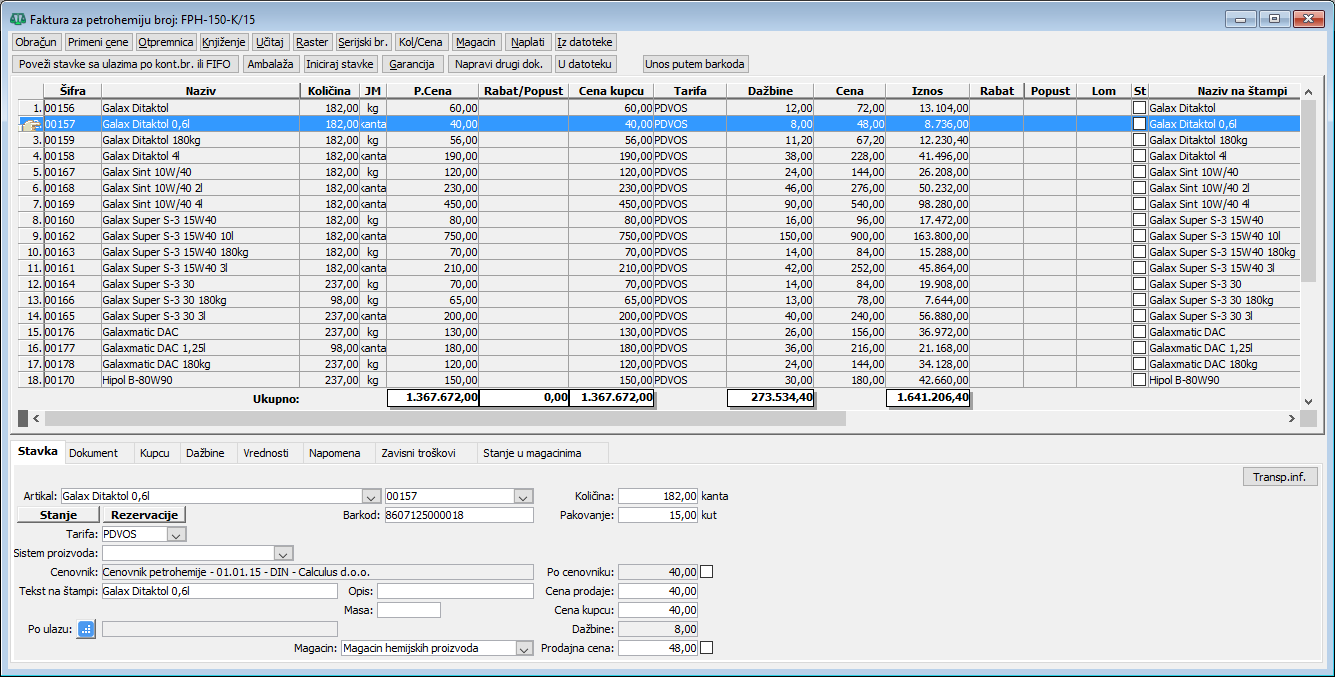Click the Obračun button

(36, 42)
